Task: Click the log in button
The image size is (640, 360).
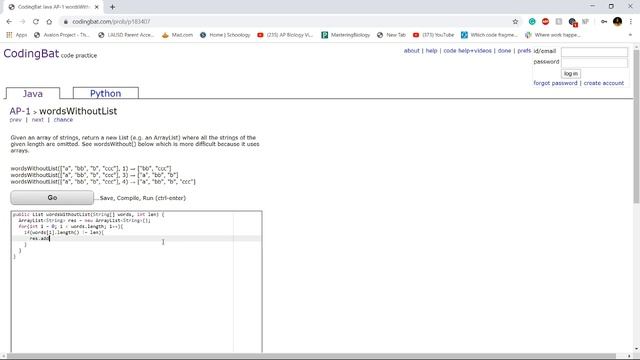Action: (x=571, y=74)
